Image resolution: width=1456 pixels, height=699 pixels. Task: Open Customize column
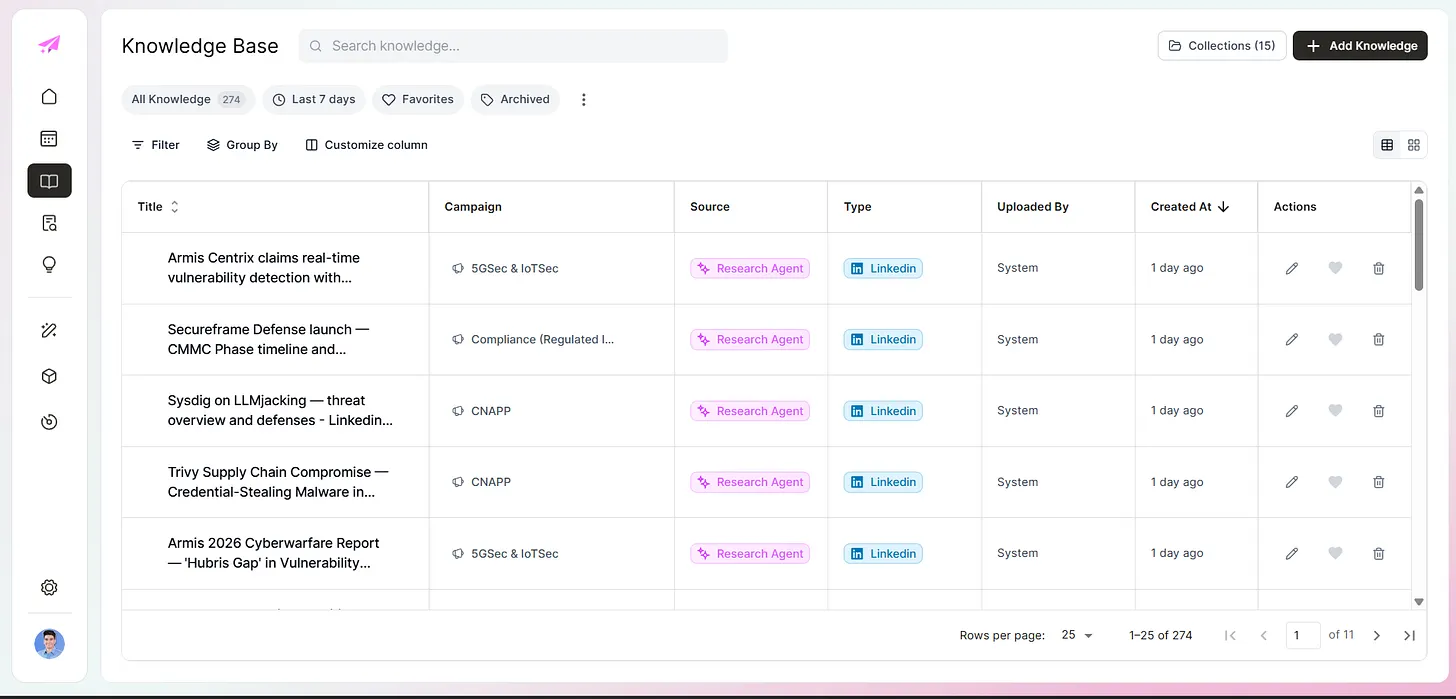pyautogui.click(x=366, y=145)
